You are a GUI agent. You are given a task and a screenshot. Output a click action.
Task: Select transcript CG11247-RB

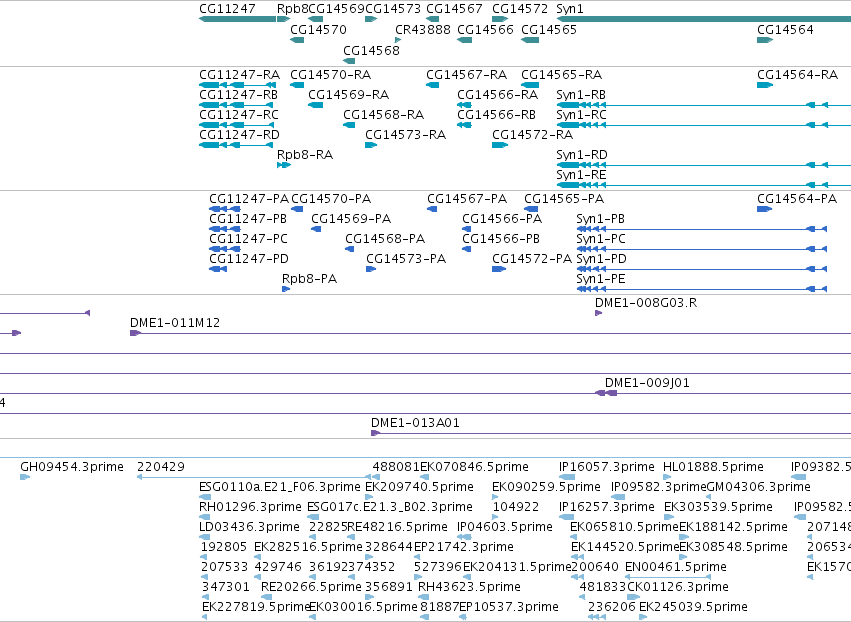pyautogui.click(x=238, y=94)
